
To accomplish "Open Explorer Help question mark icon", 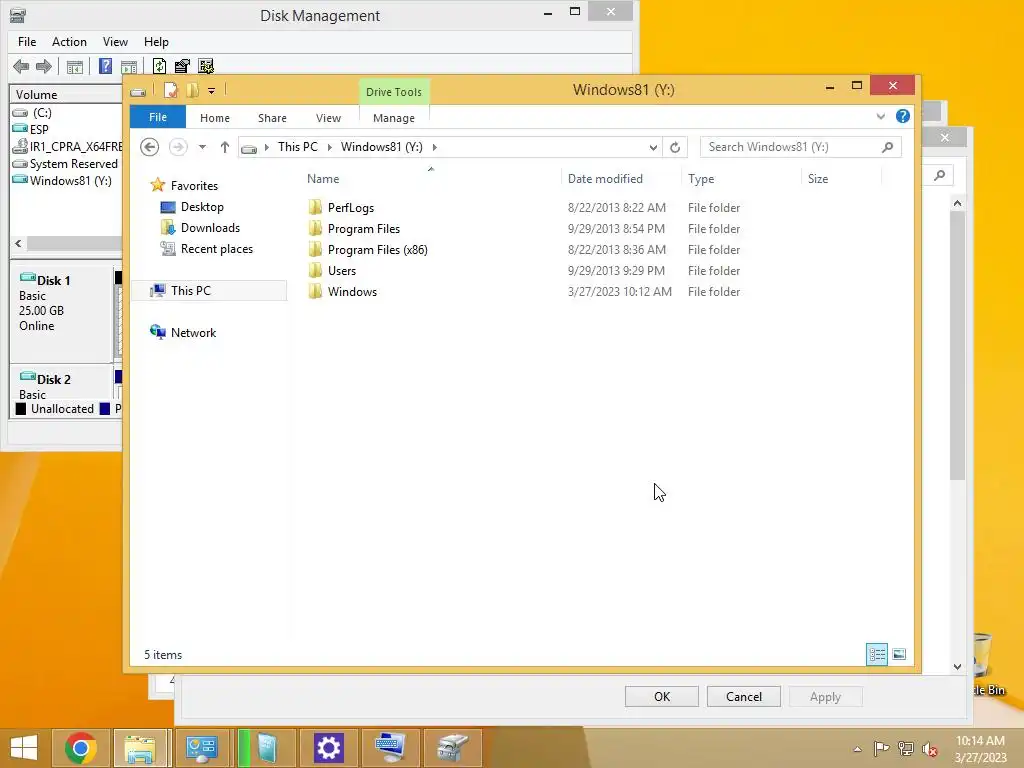I will click(903, 116).
